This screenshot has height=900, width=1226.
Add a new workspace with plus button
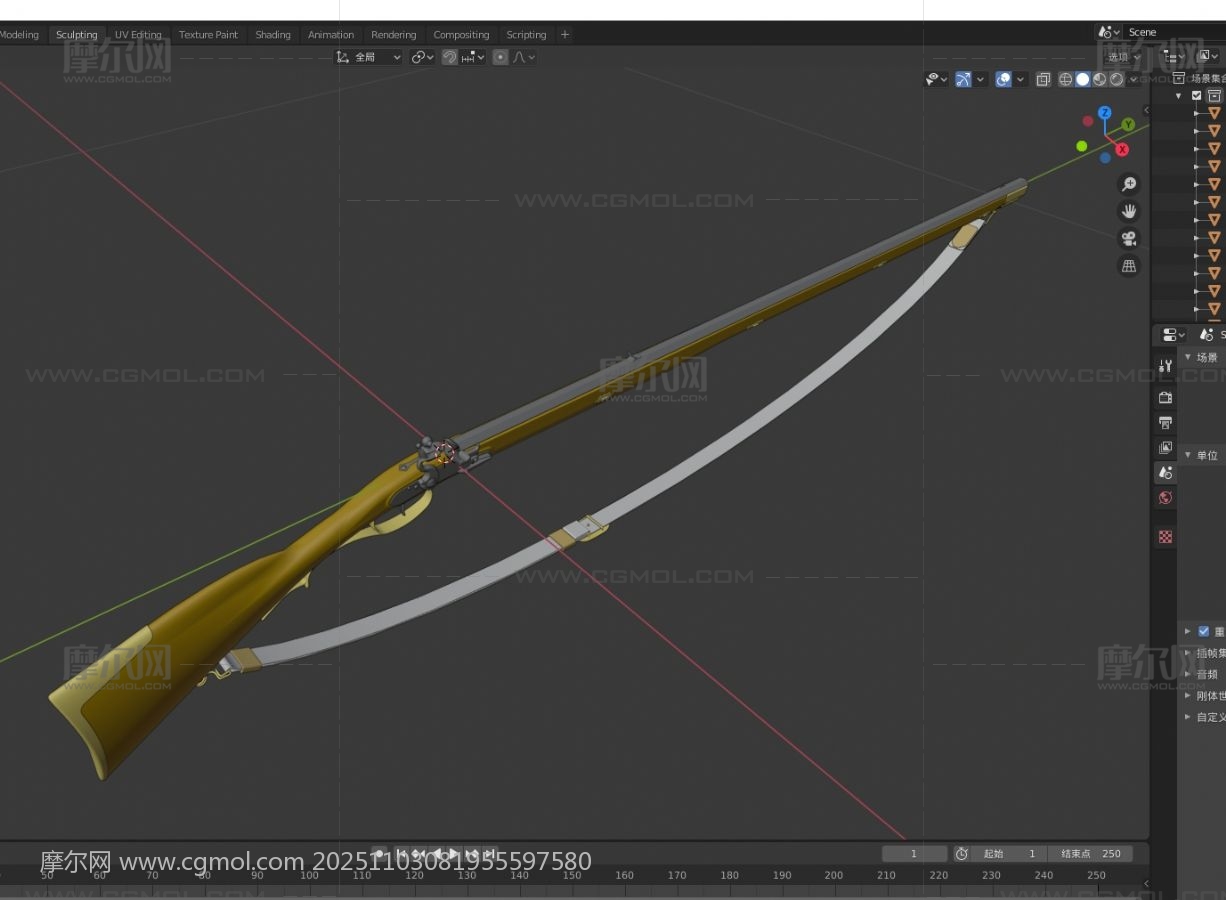(x=565, y=34)
